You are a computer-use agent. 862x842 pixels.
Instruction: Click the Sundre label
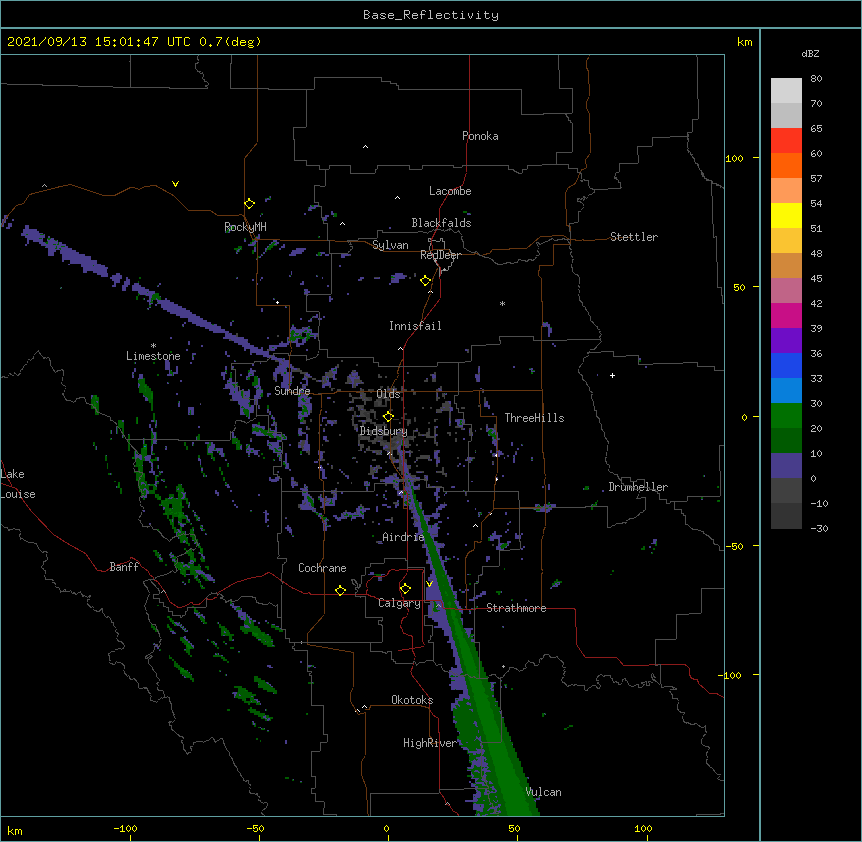[292, 391]
